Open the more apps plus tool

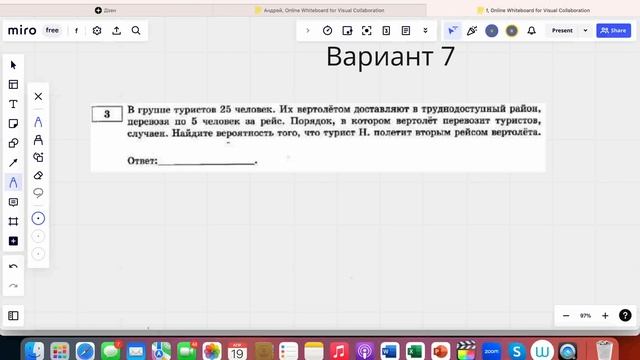(x=13, y=241)
